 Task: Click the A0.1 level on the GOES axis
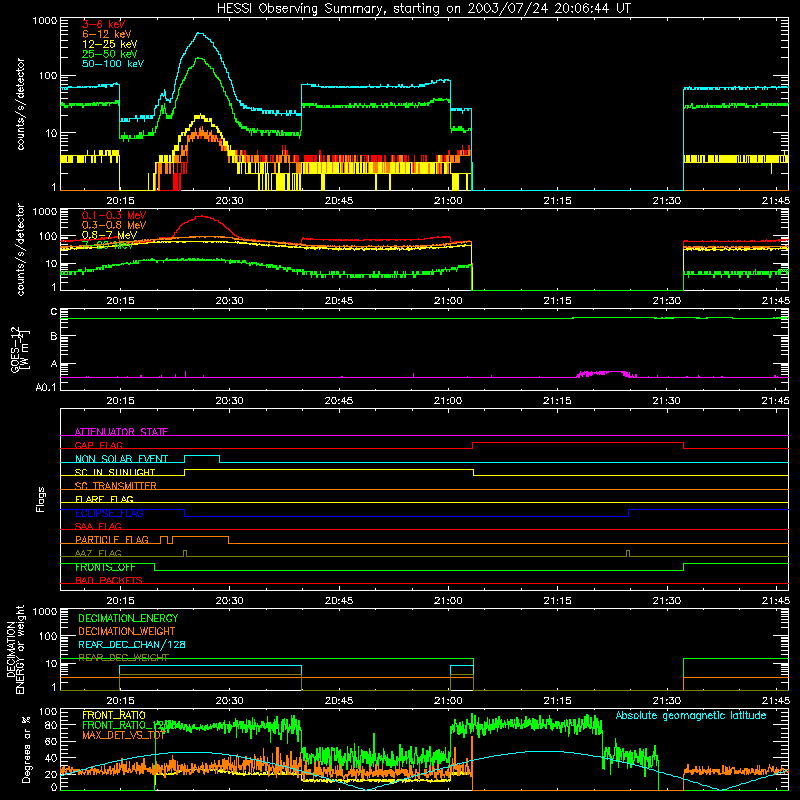click(46, 387)
